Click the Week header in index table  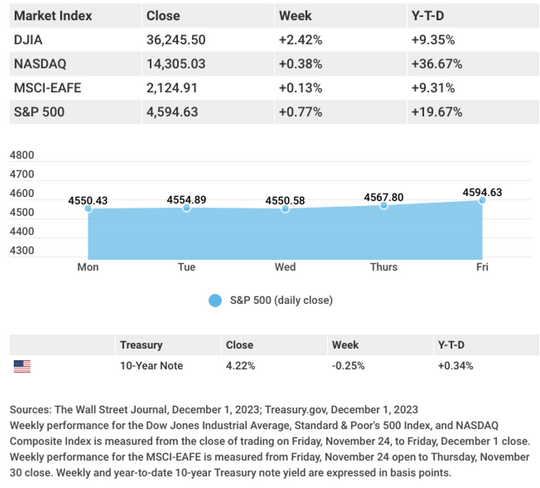coord(295,16)
